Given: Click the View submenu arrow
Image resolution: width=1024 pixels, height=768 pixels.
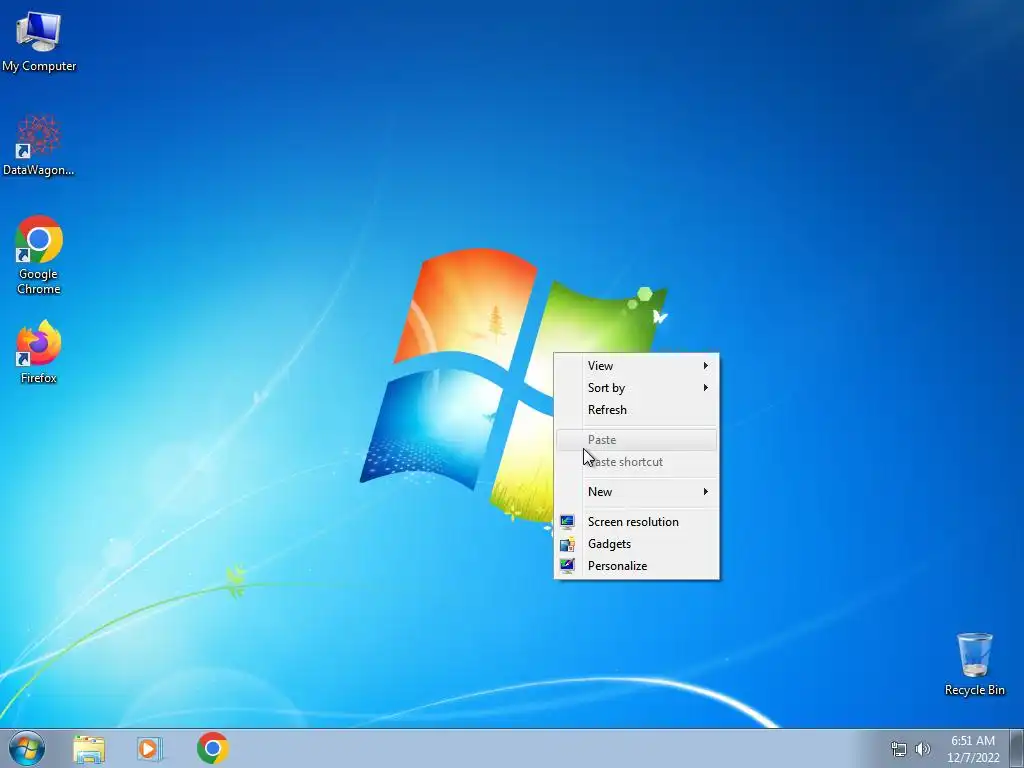Looking at the screenshot, I should (705, 366).
